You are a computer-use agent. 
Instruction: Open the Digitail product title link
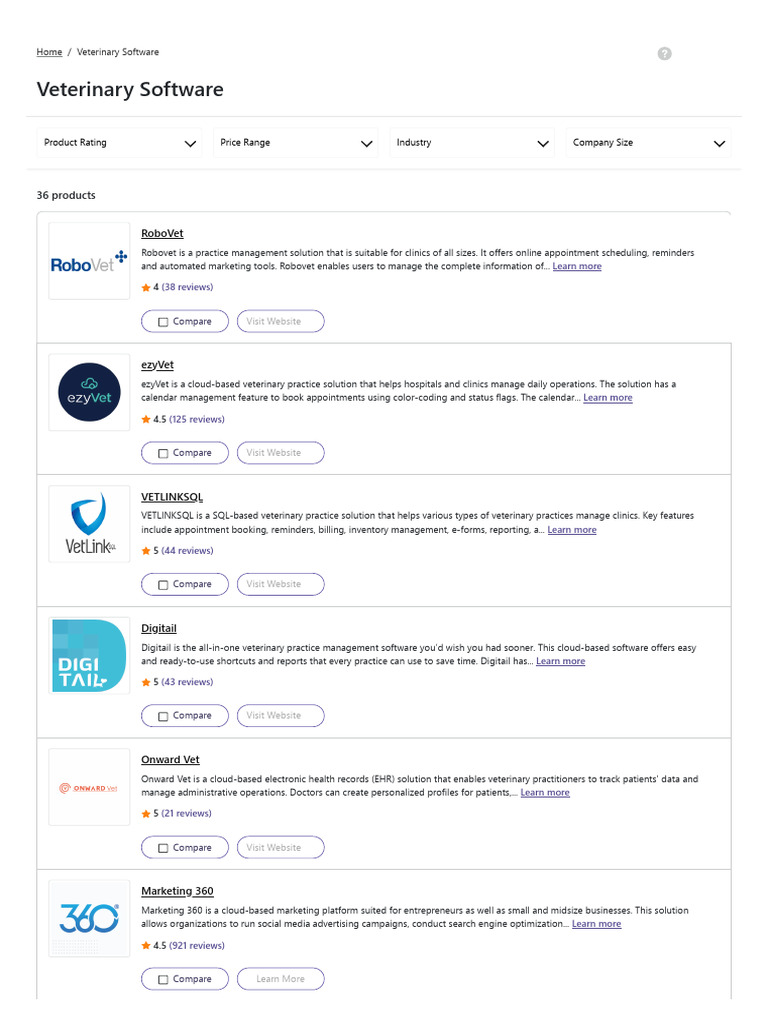coord(159,628)
